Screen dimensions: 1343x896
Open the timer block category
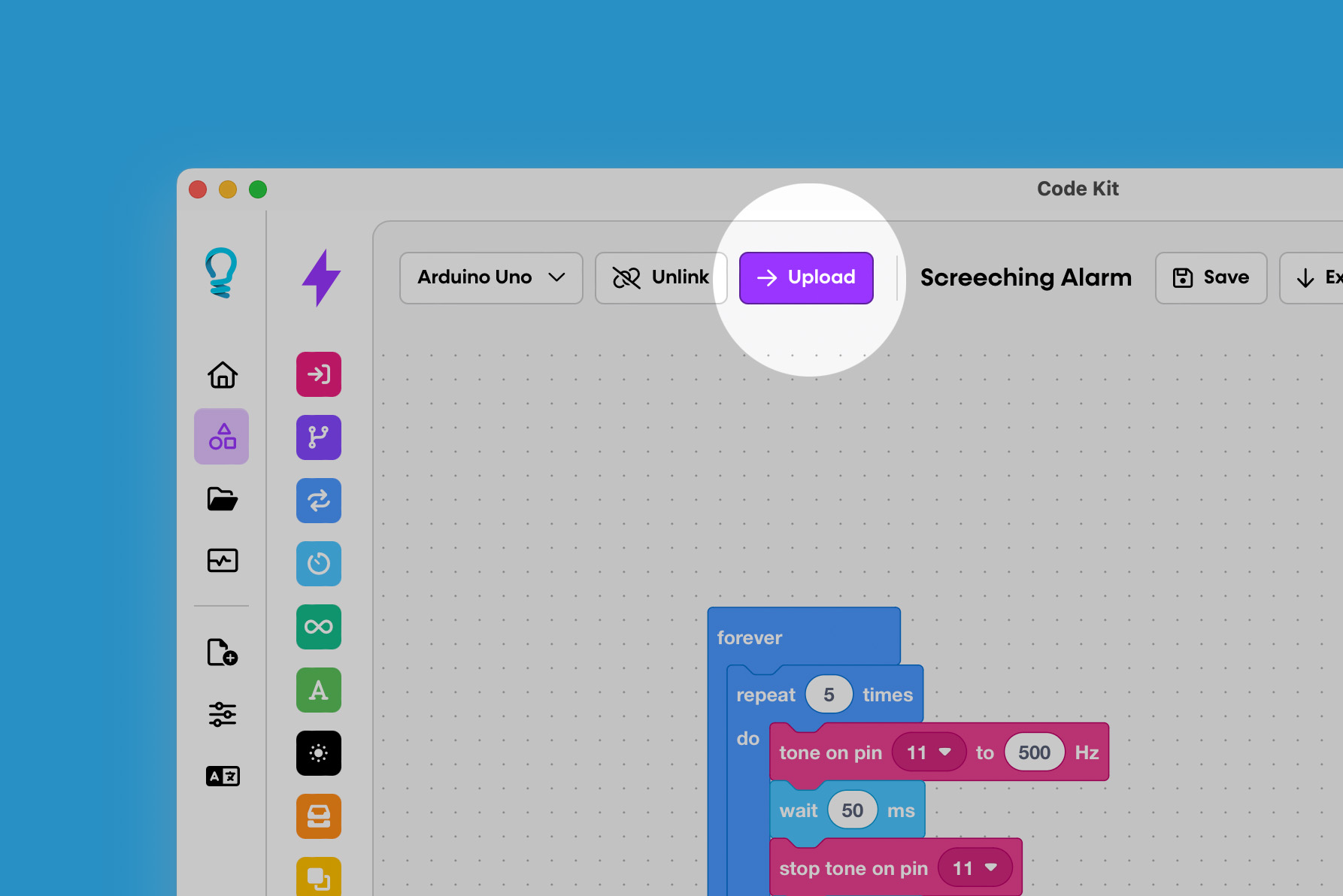(318, 563)
